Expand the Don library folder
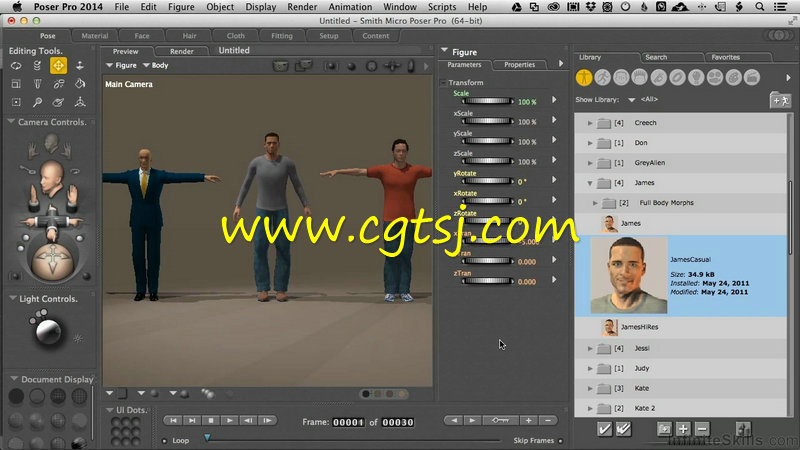Image resolution: width=800 pixels, height=450 pixels. (x=590, y=143)
